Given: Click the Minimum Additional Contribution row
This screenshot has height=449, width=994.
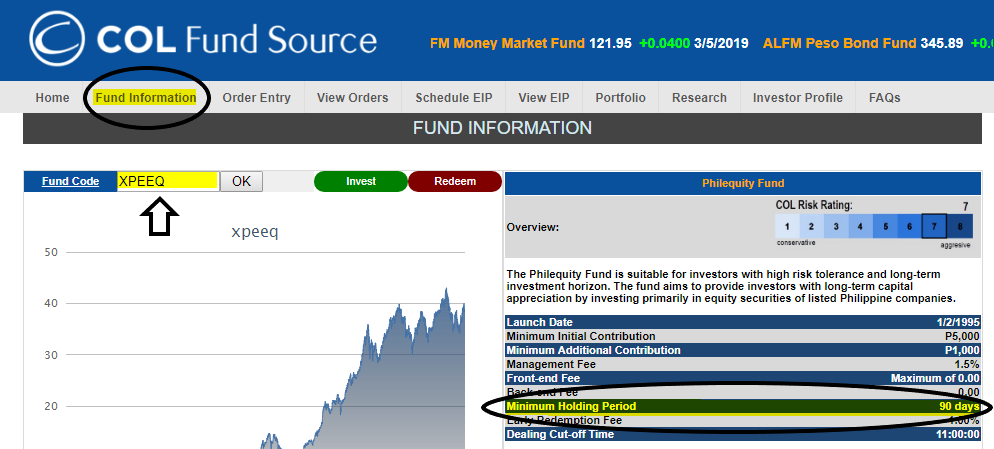Looking at the screenshot, I should point(743,350).
